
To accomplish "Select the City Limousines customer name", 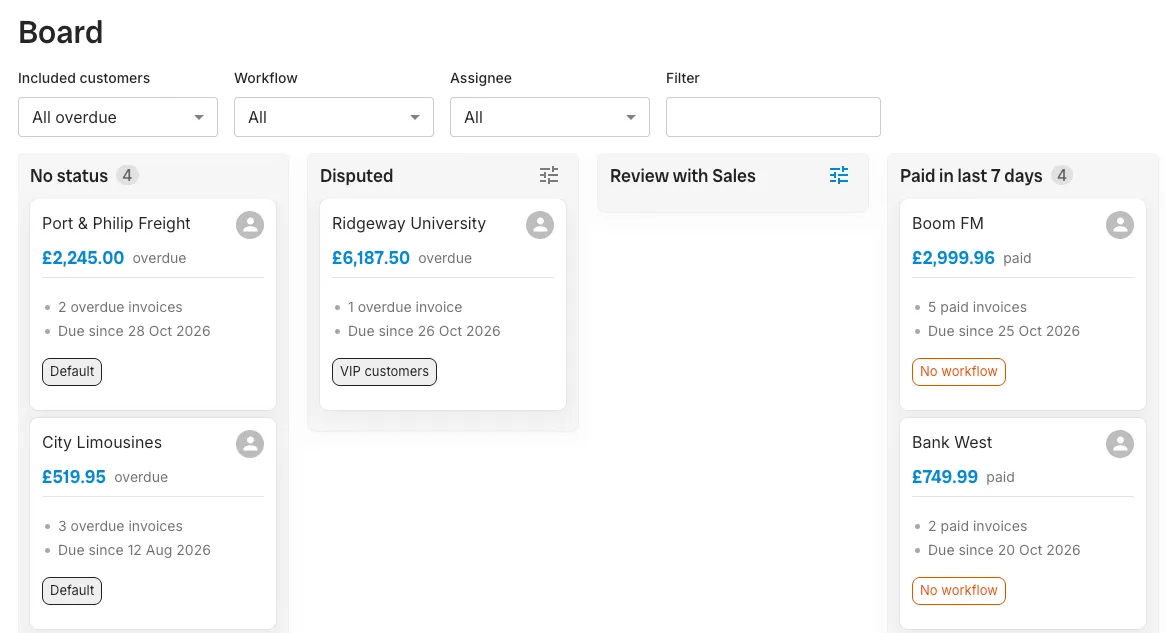I will point(102,442).
